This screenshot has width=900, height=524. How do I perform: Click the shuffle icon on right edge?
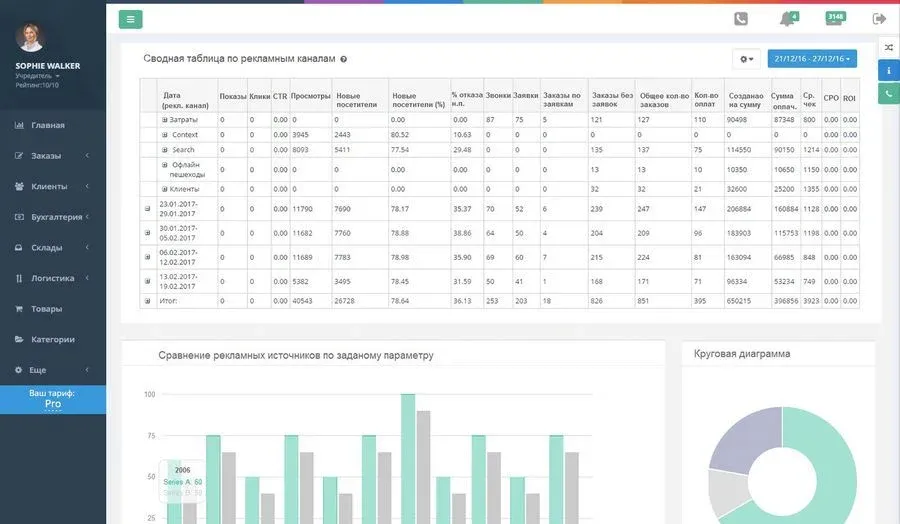(x=888, y=48)
